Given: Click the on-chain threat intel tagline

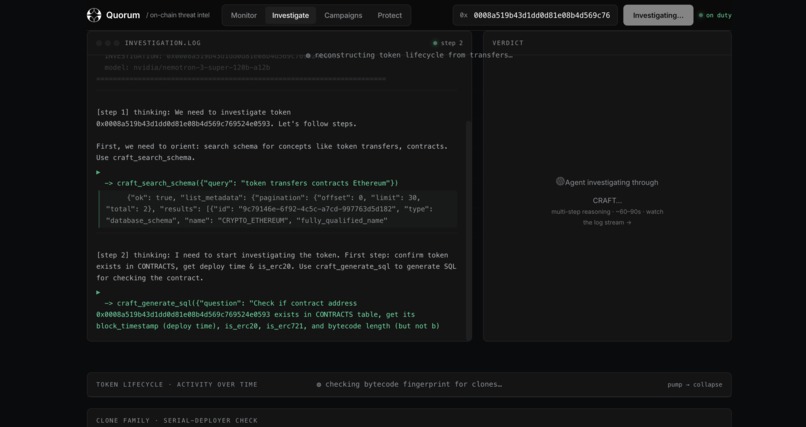Looking at the screenshot, I should [178, 15].
